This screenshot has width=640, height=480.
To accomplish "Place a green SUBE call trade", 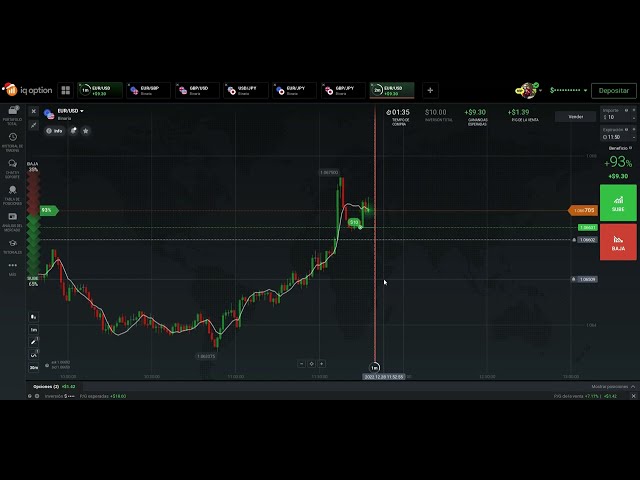I will (x=617, y=203).
